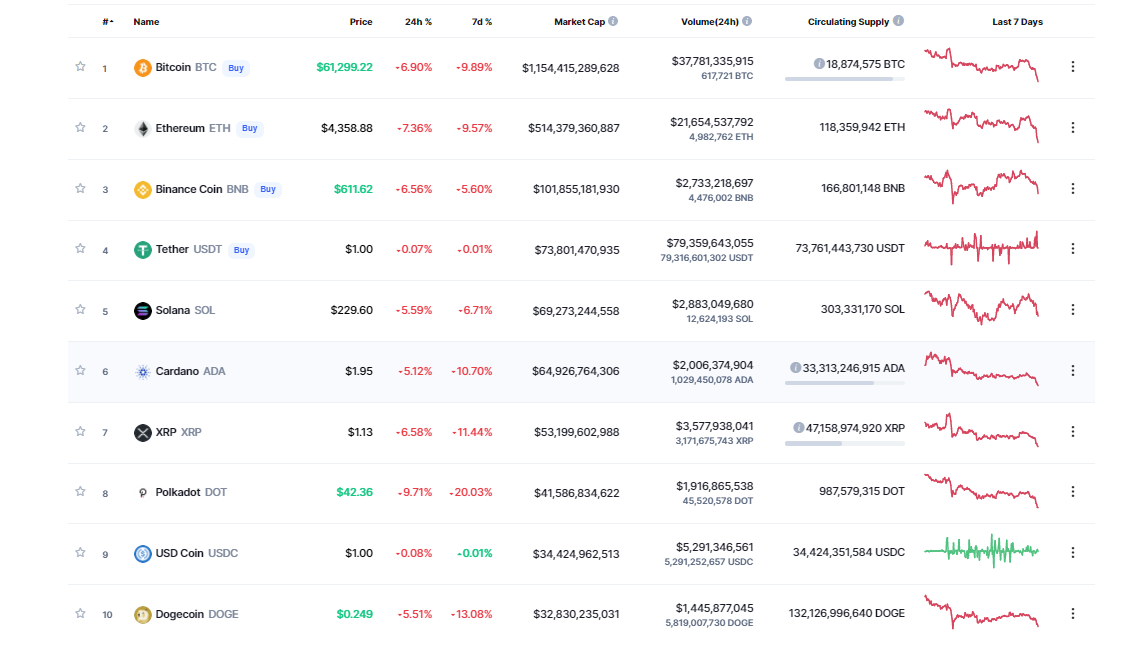The width and height of the screenshot is (1132, 645).
Task: Open the Dogecoin row options menu
Action: [x=1073, y=613]
